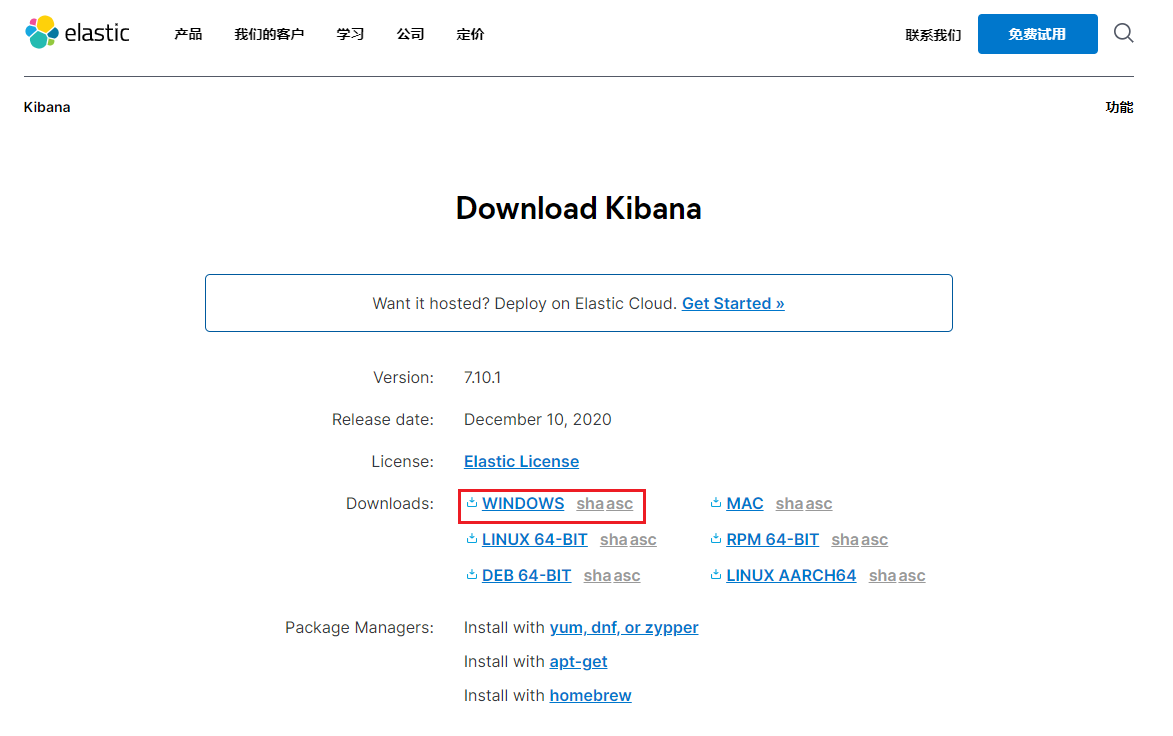This screenshot has width=1173, height=736.
Task: Download LINUX AARCH64 package
Action: 791,575
